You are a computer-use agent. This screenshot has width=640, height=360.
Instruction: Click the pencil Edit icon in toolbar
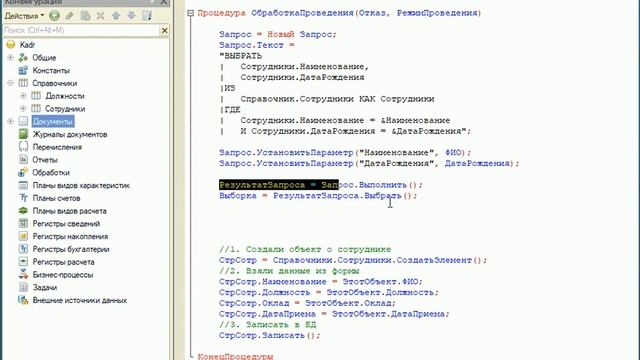tap(70, 16)
